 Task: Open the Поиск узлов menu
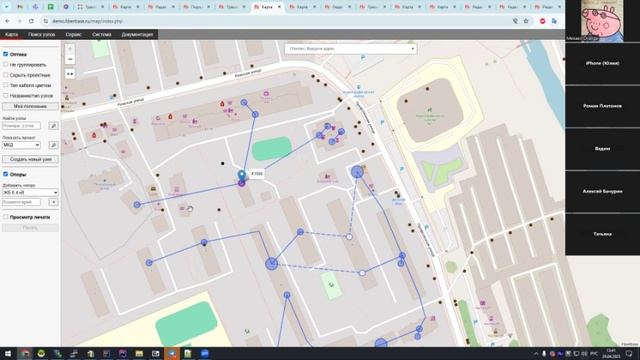point(41,34)
